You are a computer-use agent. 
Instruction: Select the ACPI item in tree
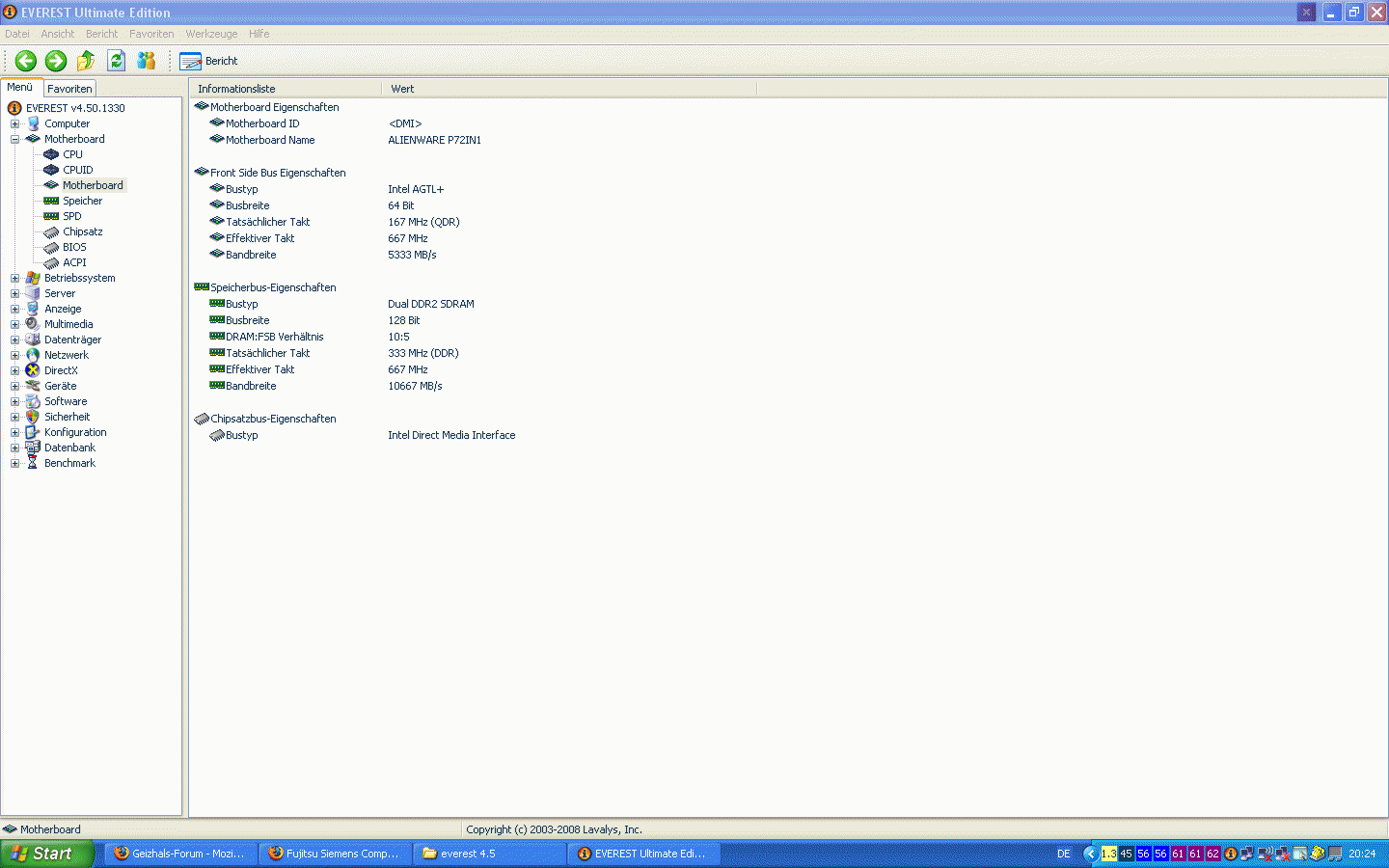click(74, 262)
